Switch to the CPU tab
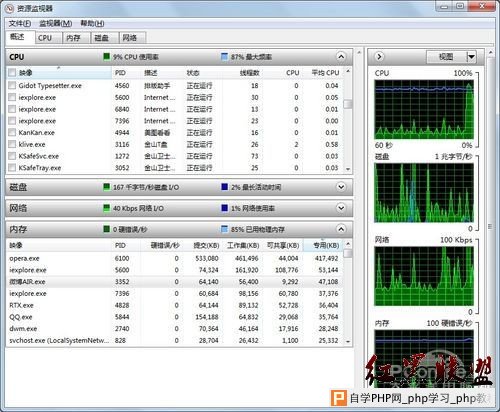The width and height of the screenshot is (500, 412). pos(48,38)
